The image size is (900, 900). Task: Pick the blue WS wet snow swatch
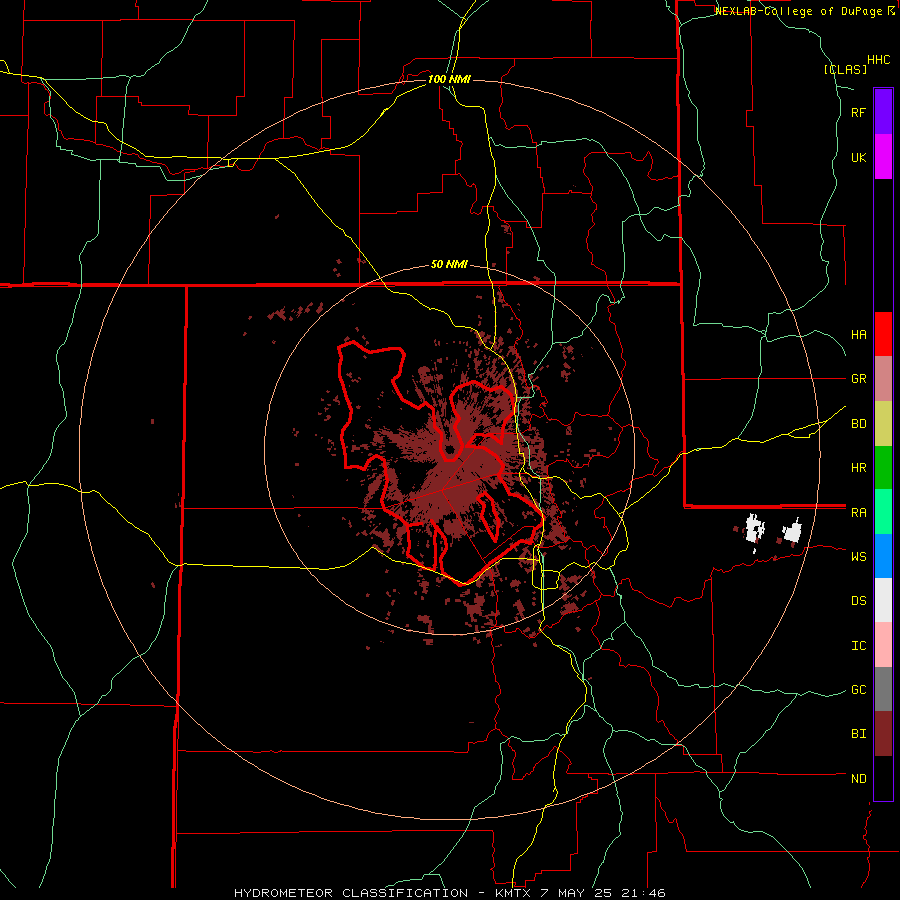click(x=883, y=556)
